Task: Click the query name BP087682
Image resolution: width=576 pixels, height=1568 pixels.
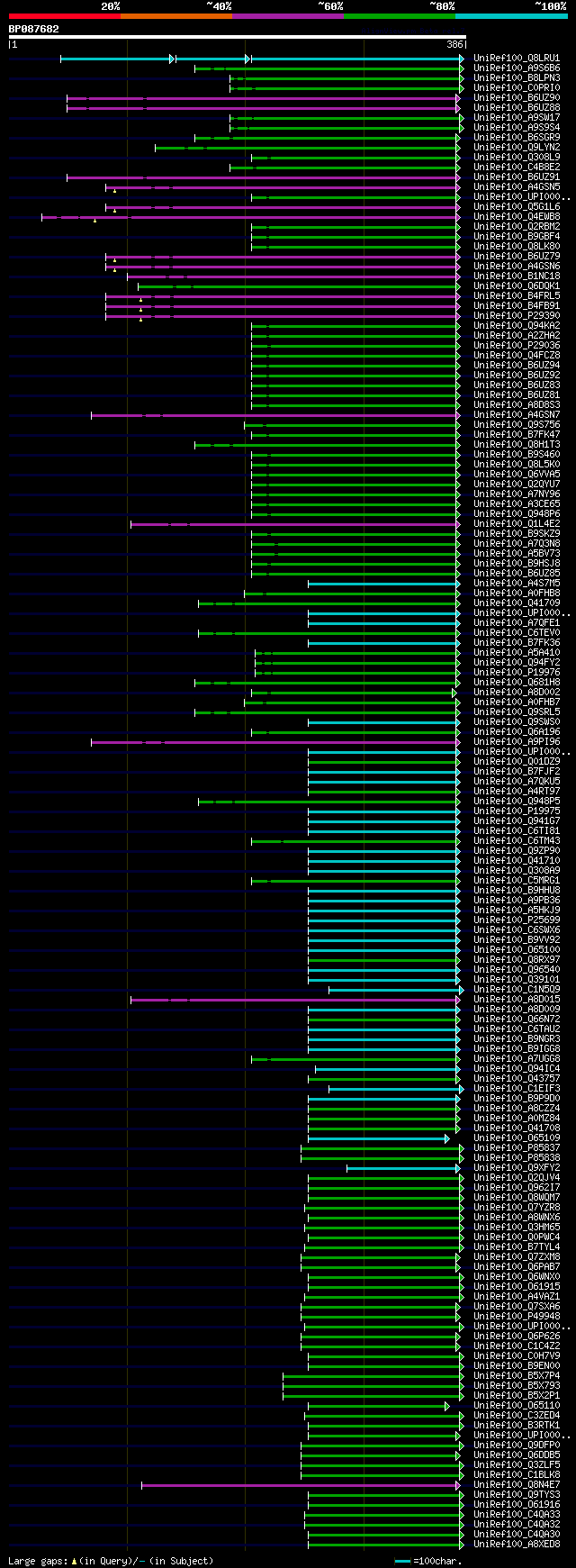Action: [34, 29]
